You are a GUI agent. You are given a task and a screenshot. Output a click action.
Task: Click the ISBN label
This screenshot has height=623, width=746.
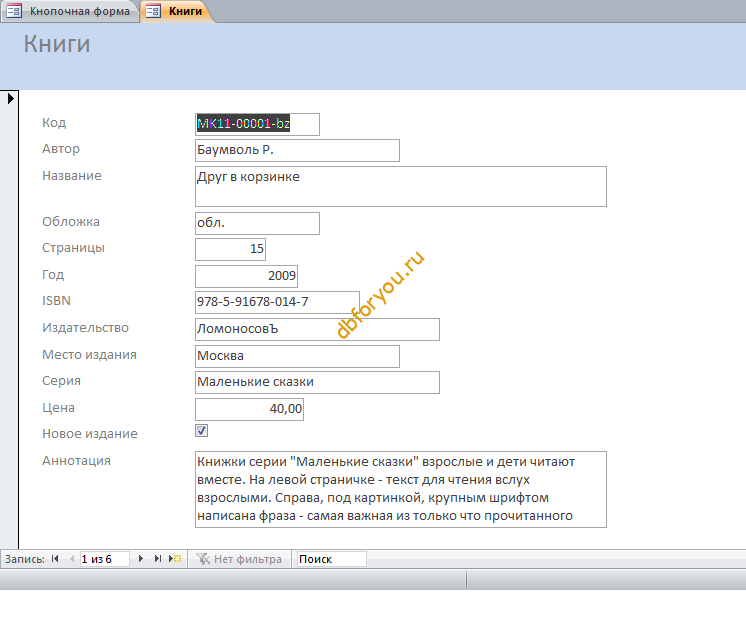click(56, 301)
